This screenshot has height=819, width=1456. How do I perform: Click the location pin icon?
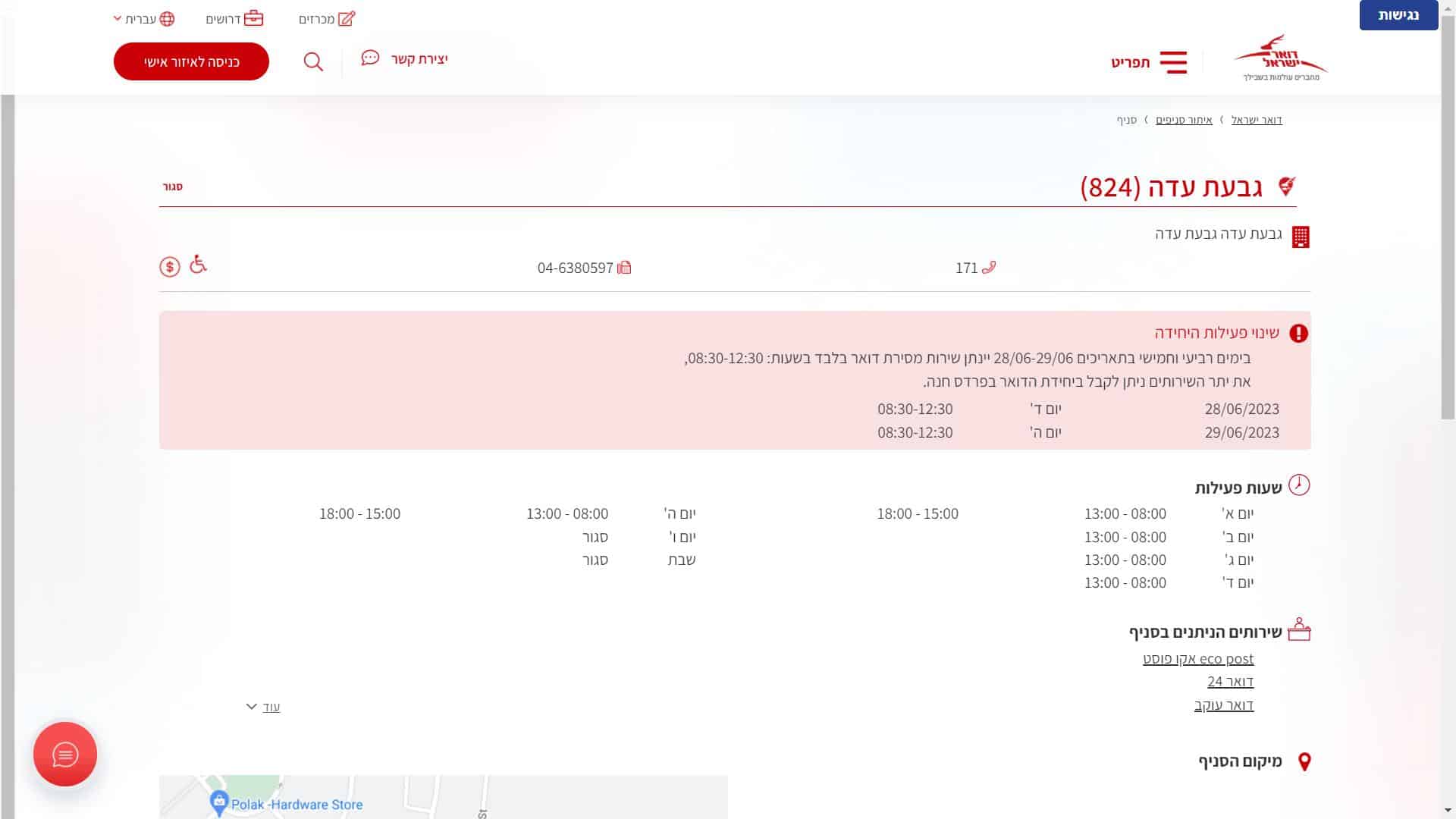1304,761
